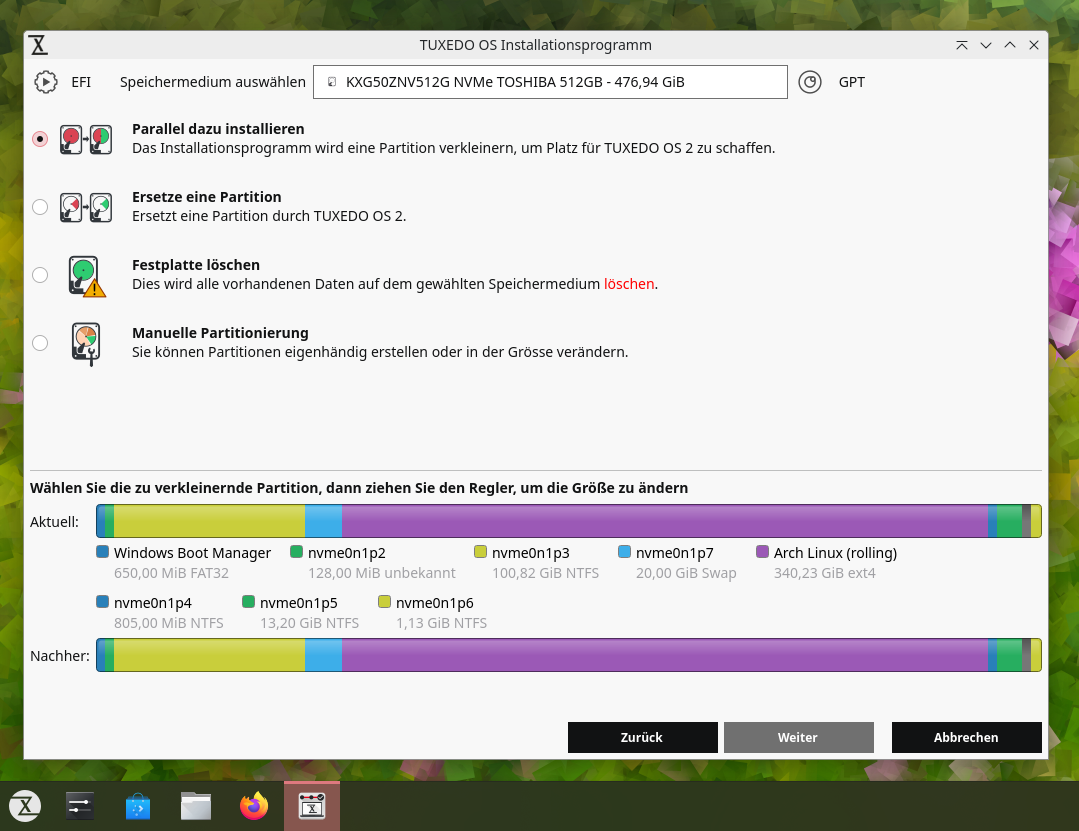Launch Firefox from the taskbar
This screenshot has width=1079, height=831.
pyautogui.click(x=254, y=806)
